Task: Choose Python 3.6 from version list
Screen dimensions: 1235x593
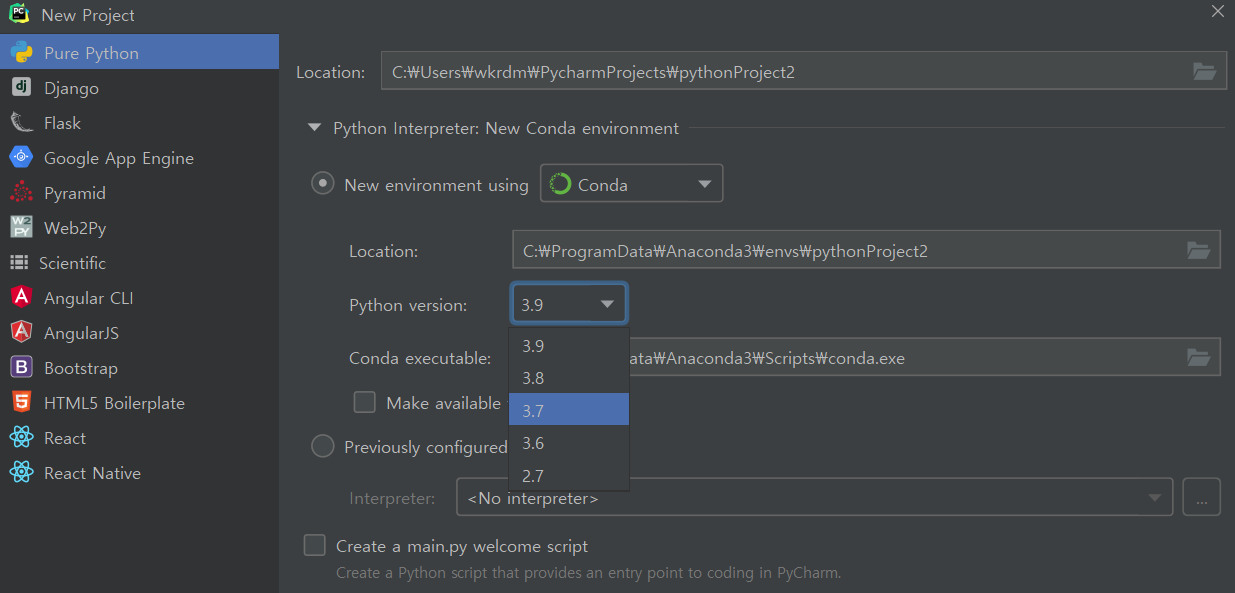Action: [569, 443]
